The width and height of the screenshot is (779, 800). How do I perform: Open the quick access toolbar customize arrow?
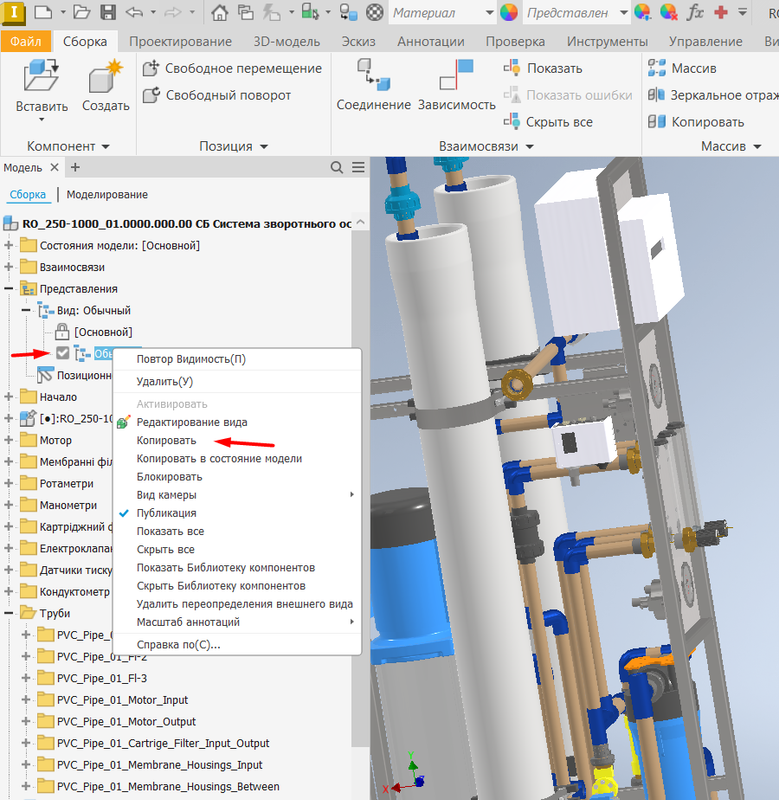click(x=742, y=12)
